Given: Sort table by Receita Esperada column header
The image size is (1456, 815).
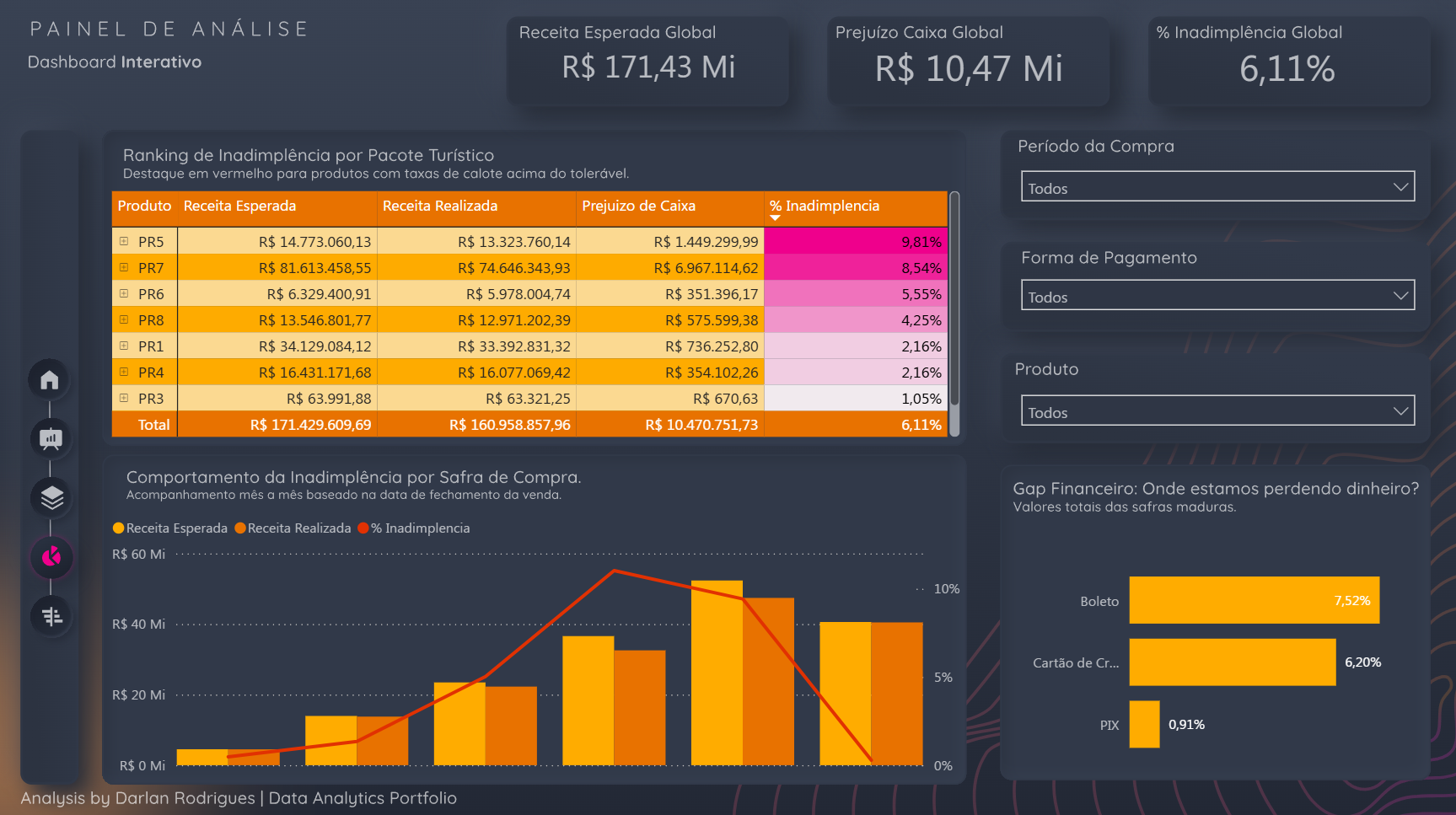Looking at the screenshot, I should point(239,206).
